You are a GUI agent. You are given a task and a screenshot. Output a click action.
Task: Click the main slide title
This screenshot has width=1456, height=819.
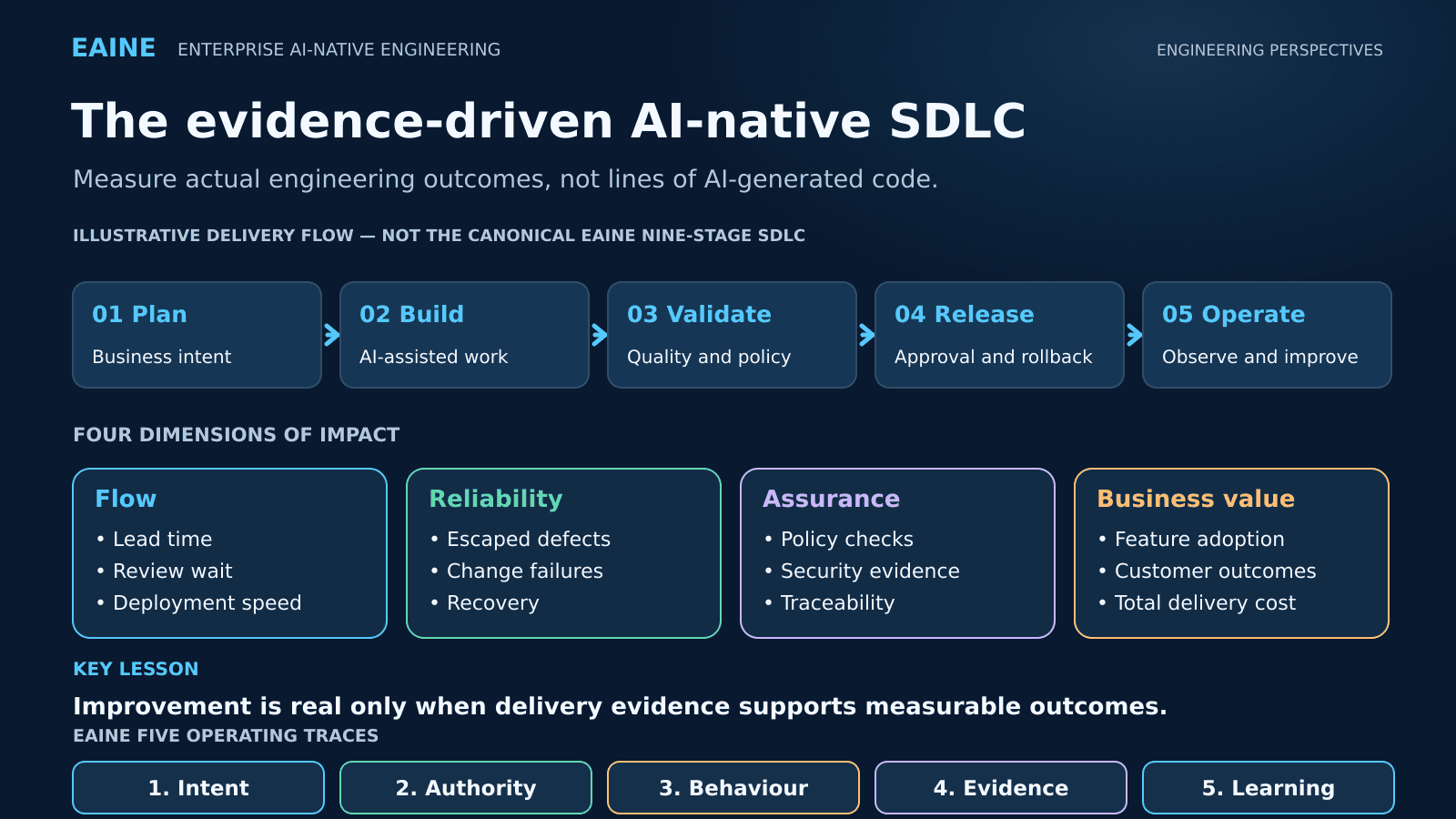tap(549, 121)
